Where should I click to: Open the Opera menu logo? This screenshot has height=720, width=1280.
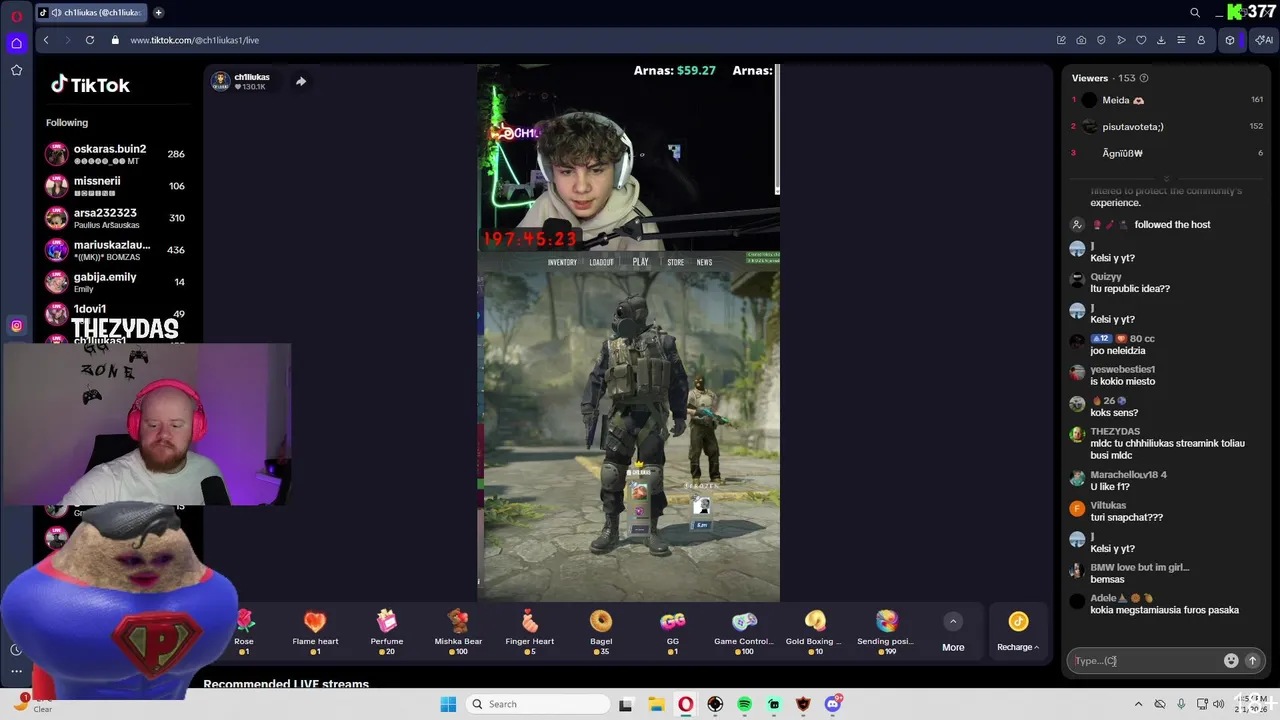click(x=16, y=16)
